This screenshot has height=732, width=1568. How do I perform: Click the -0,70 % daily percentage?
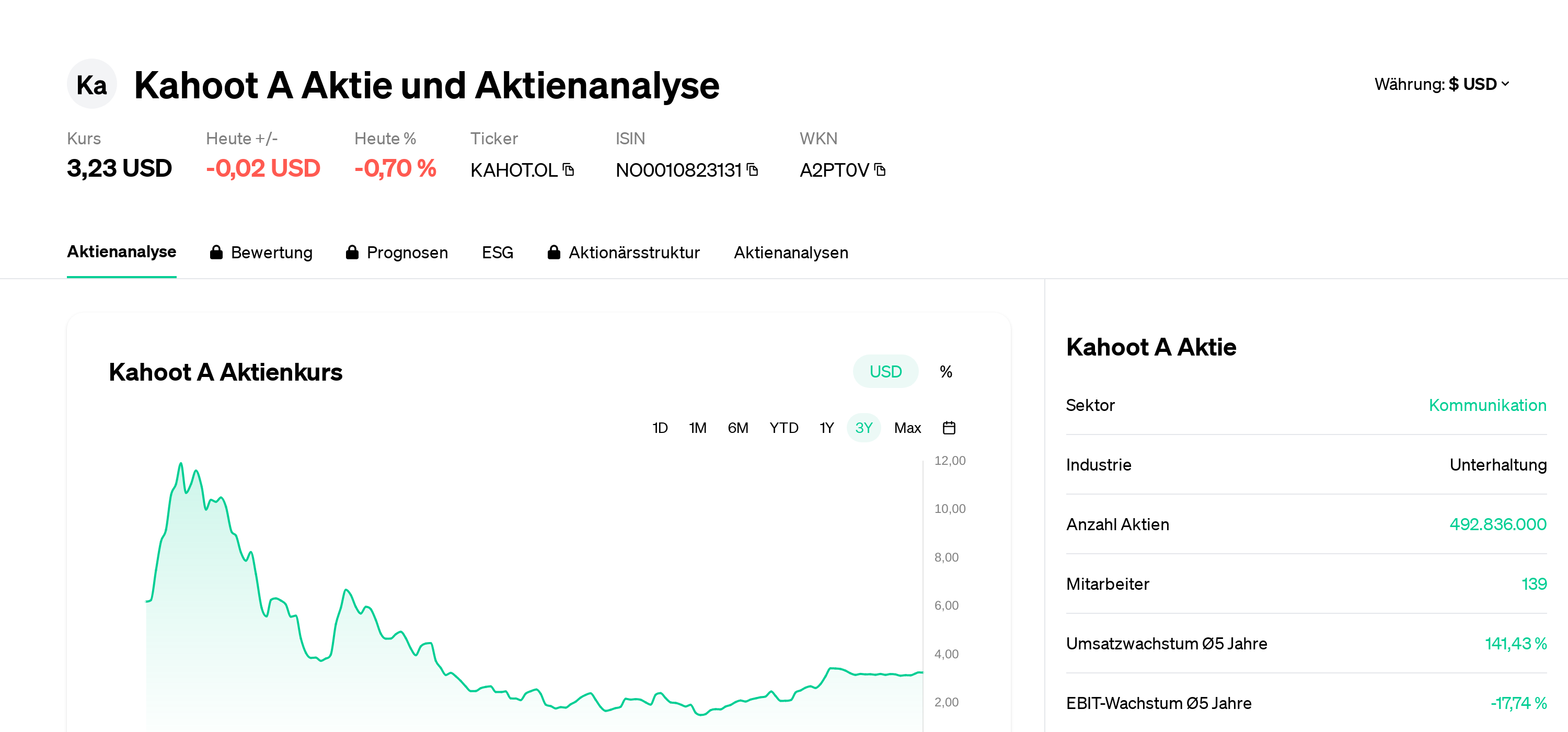point(395,168)
